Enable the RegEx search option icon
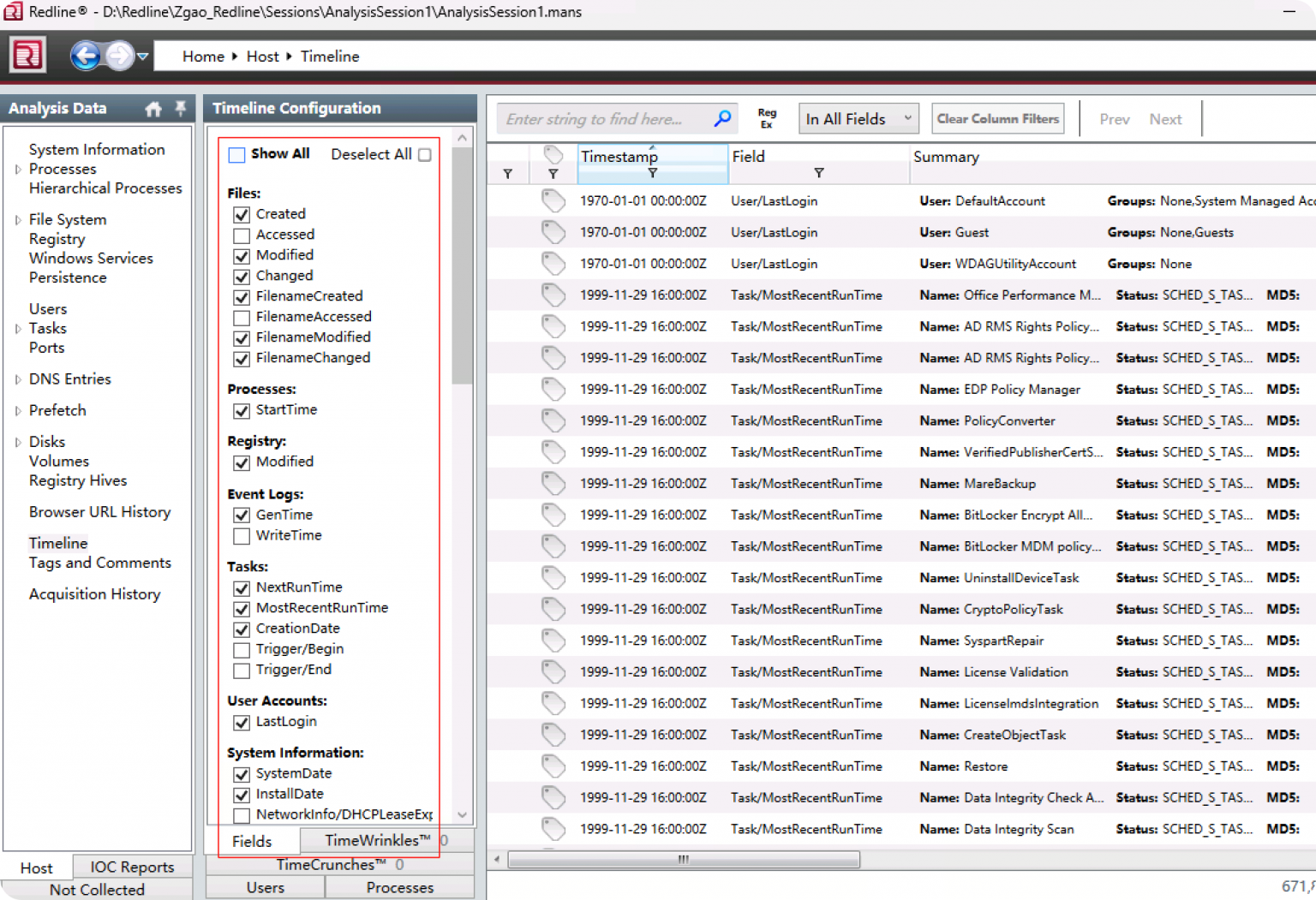This screenshot has height=900, width=1316. 767,118
